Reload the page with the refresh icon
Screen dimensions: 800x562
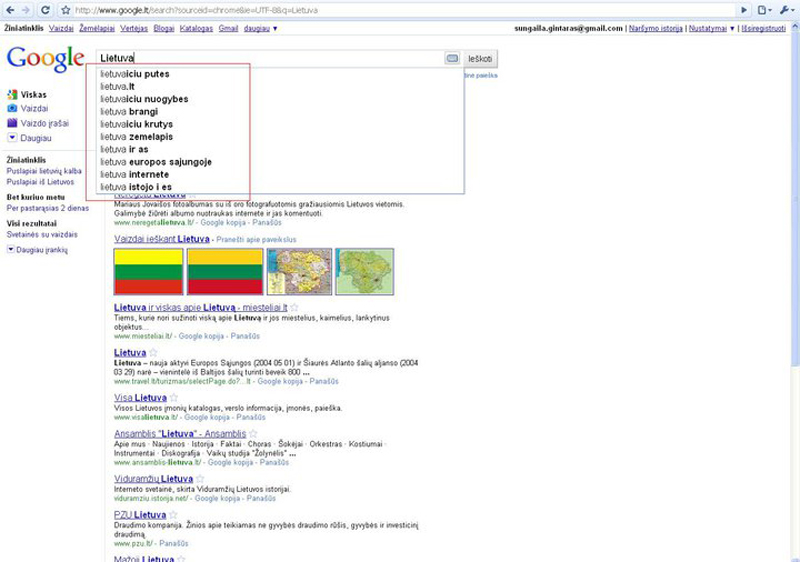[x=45, y=10]
